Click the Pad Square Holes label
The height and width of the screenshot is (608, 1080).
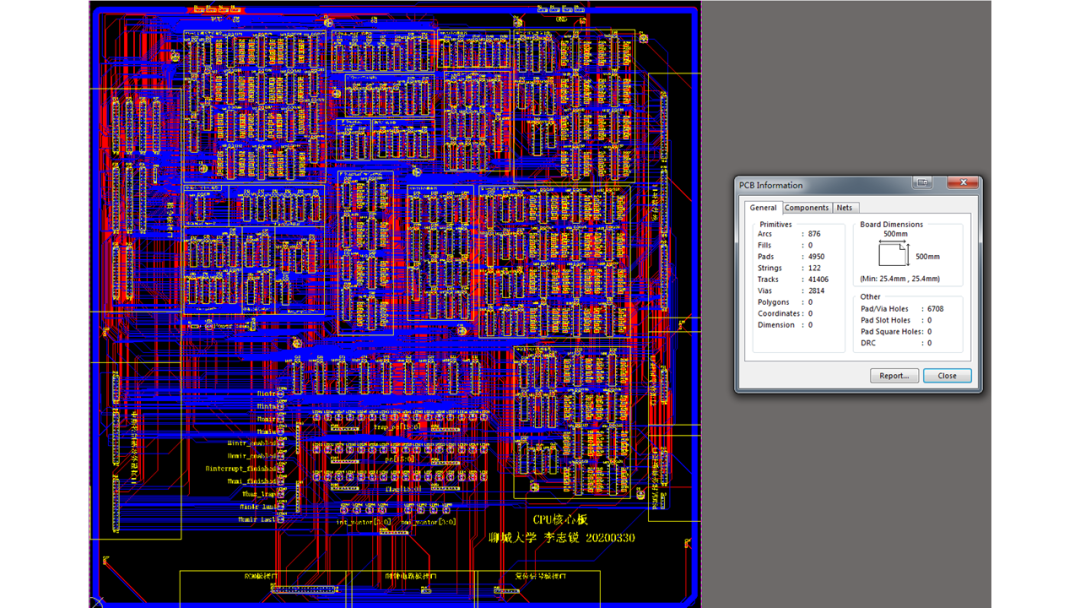891,331
